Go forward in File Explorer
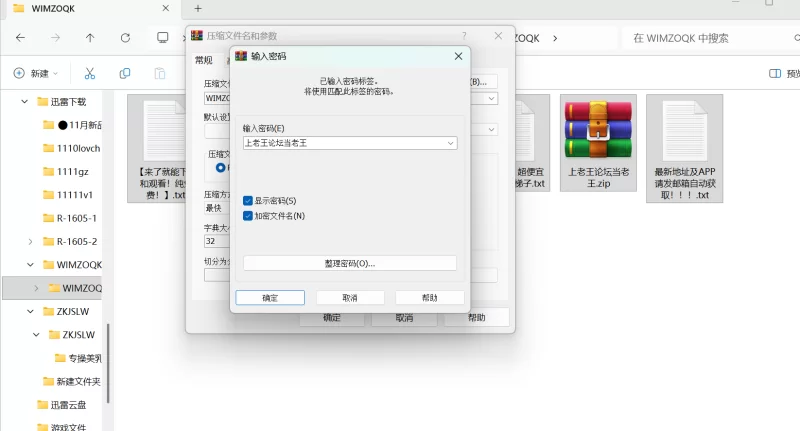The image size is (800, 431). coord(55,38)
